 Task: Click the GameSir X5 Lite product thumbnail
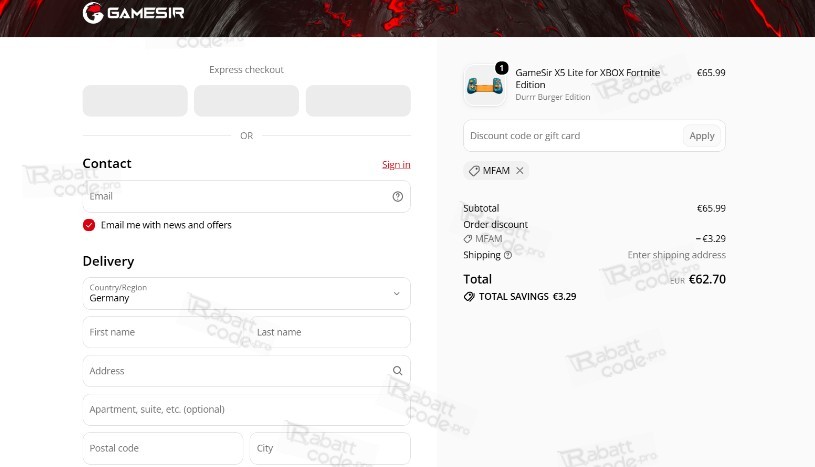[484, 85]
